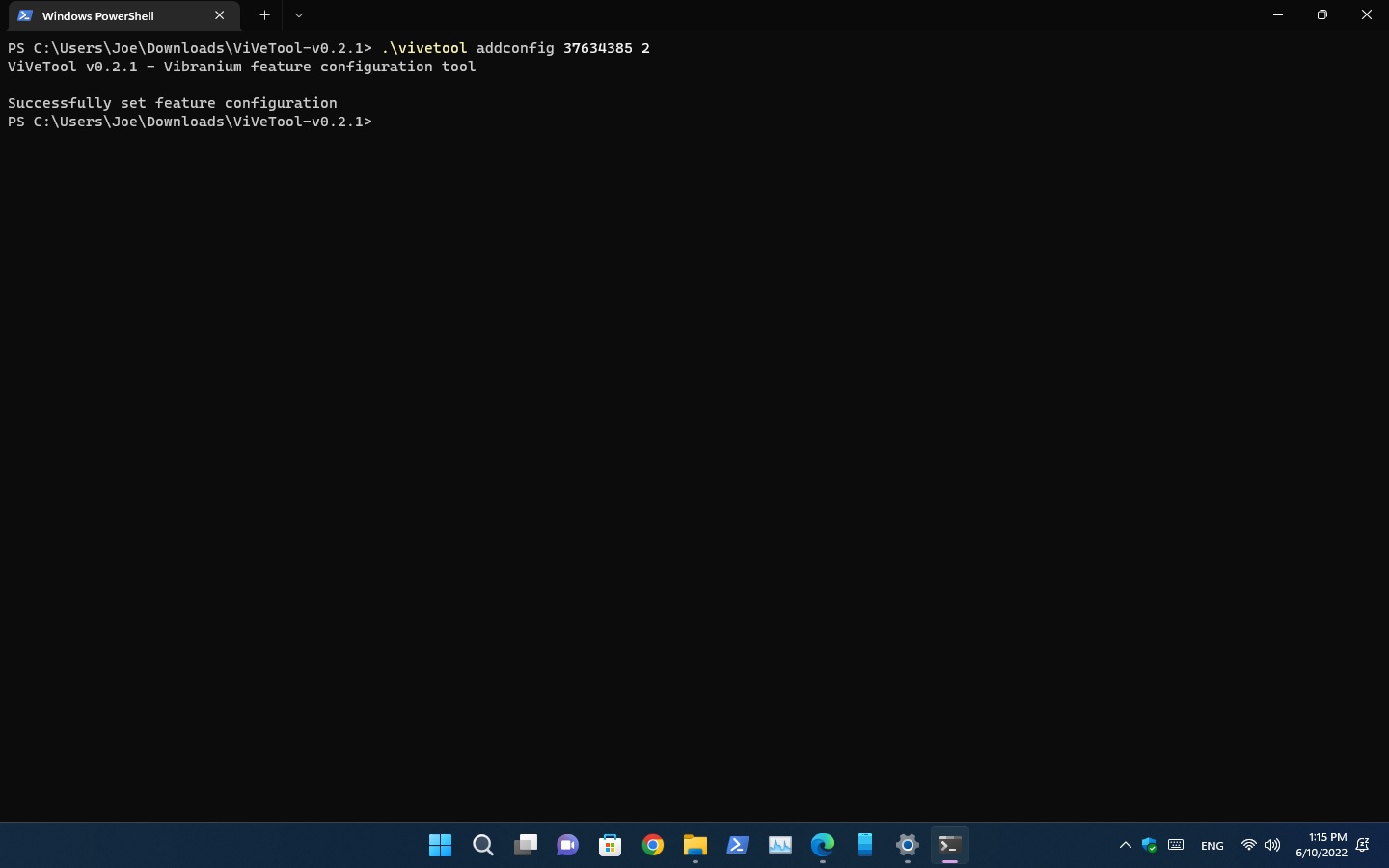Open the Photos app from taskbar
The image size is (1389, 868).
click(779, 845)
